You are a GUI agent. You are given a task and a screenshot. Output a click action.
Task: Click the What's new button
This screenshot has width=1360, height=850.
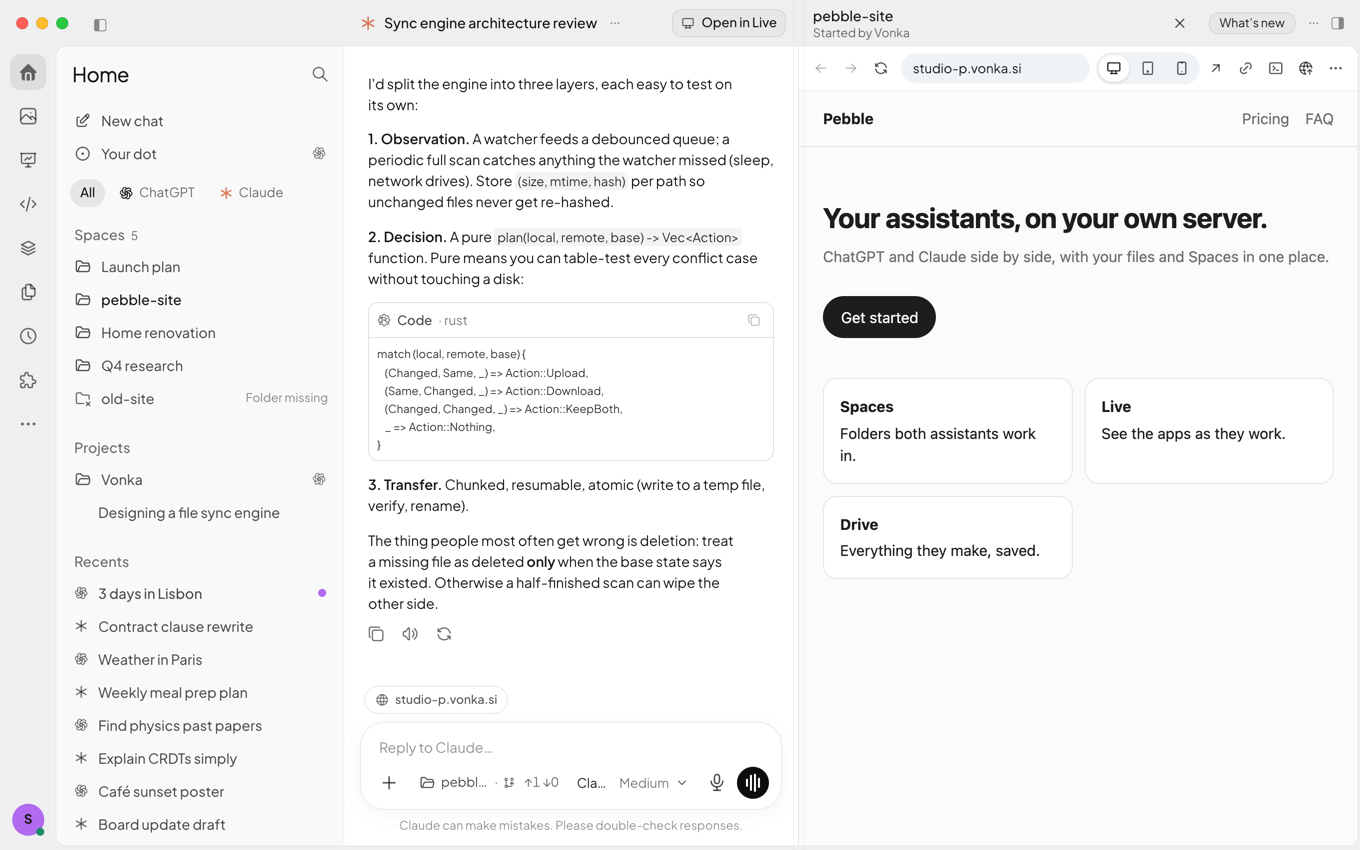[1252, 23]
